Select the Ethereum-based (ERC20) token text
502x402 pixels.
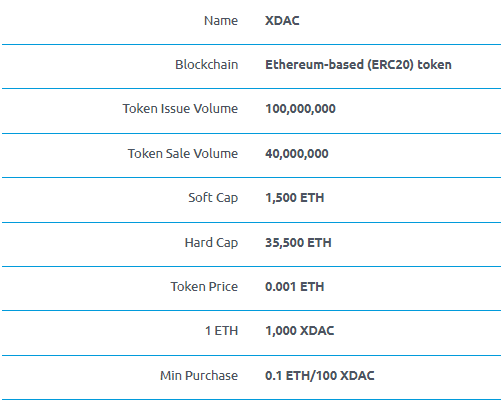click(x=358, y=65)
